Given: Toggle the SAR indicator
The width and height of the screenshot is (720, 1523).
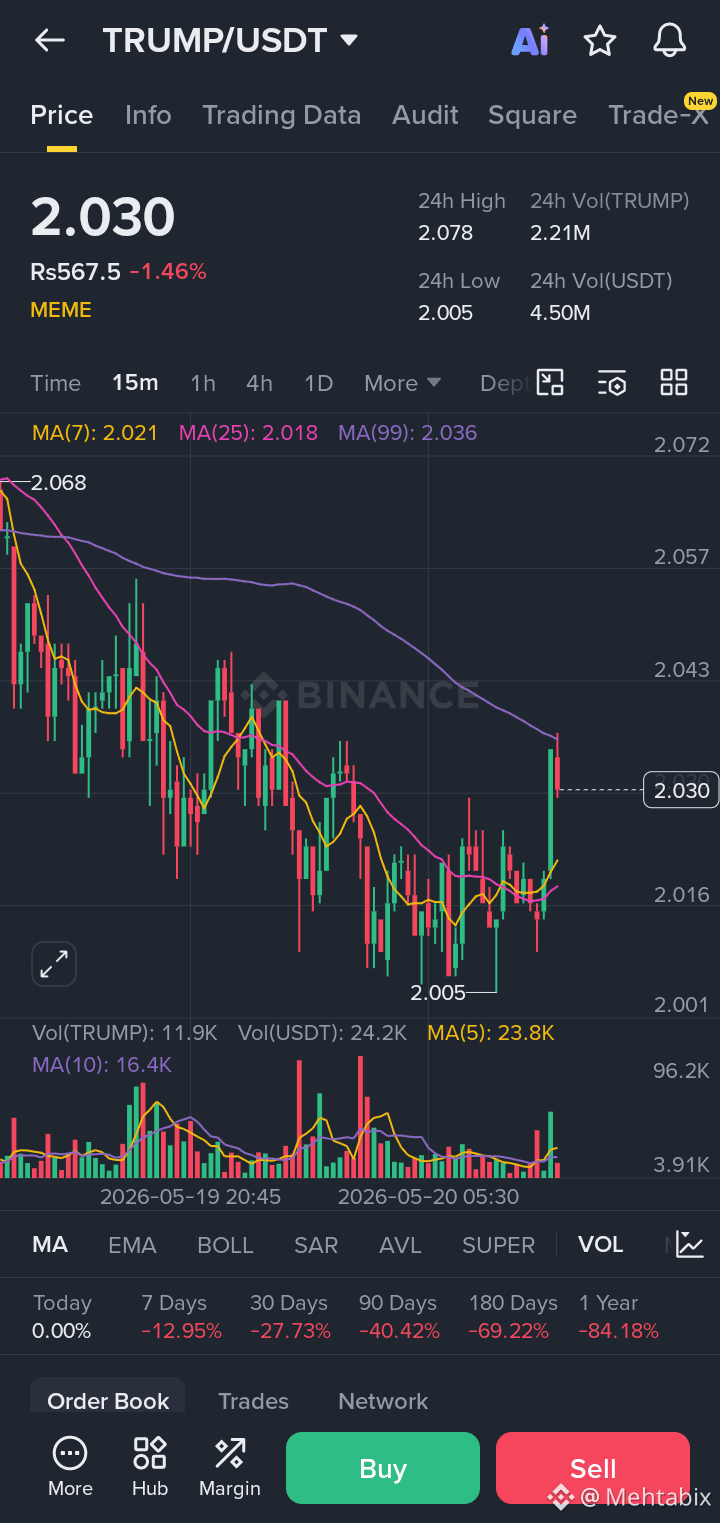Looking at the screenshot, I should click(x=316, y=1245).
